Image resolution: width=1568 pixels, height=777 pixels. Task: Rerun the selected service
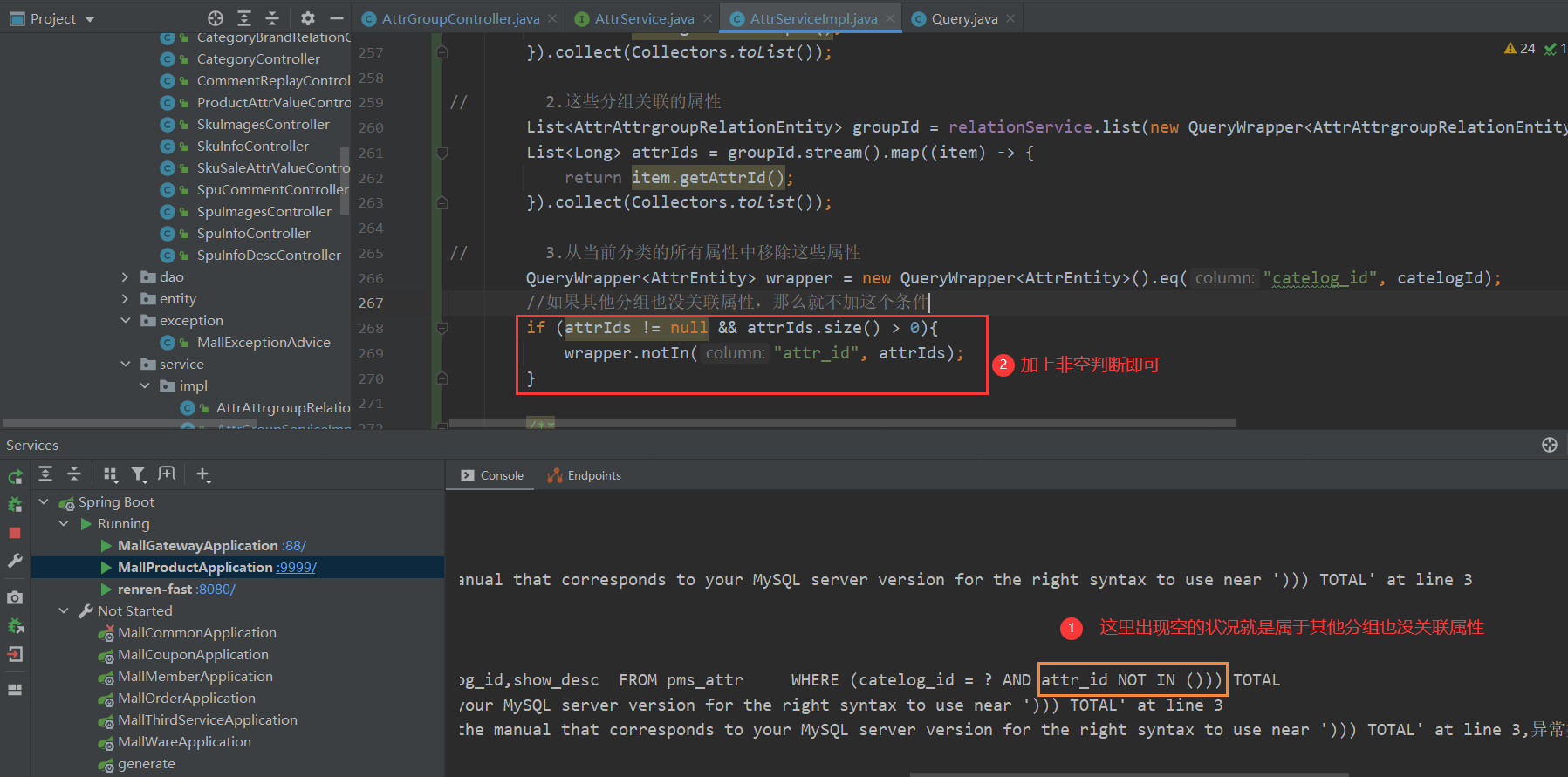pyautogui.click(x=15, y=477)
